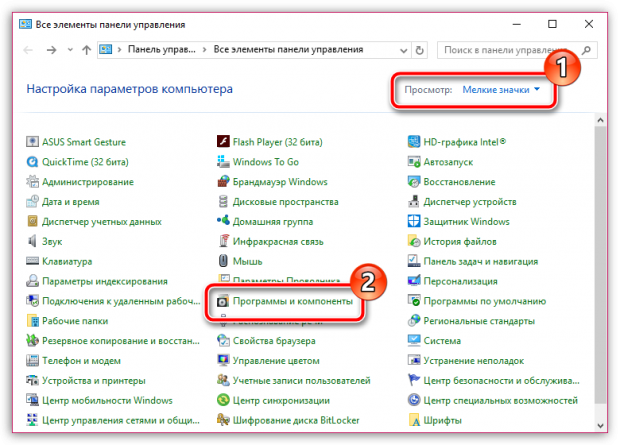Click the Домашняя группа icon

(223, 221)
